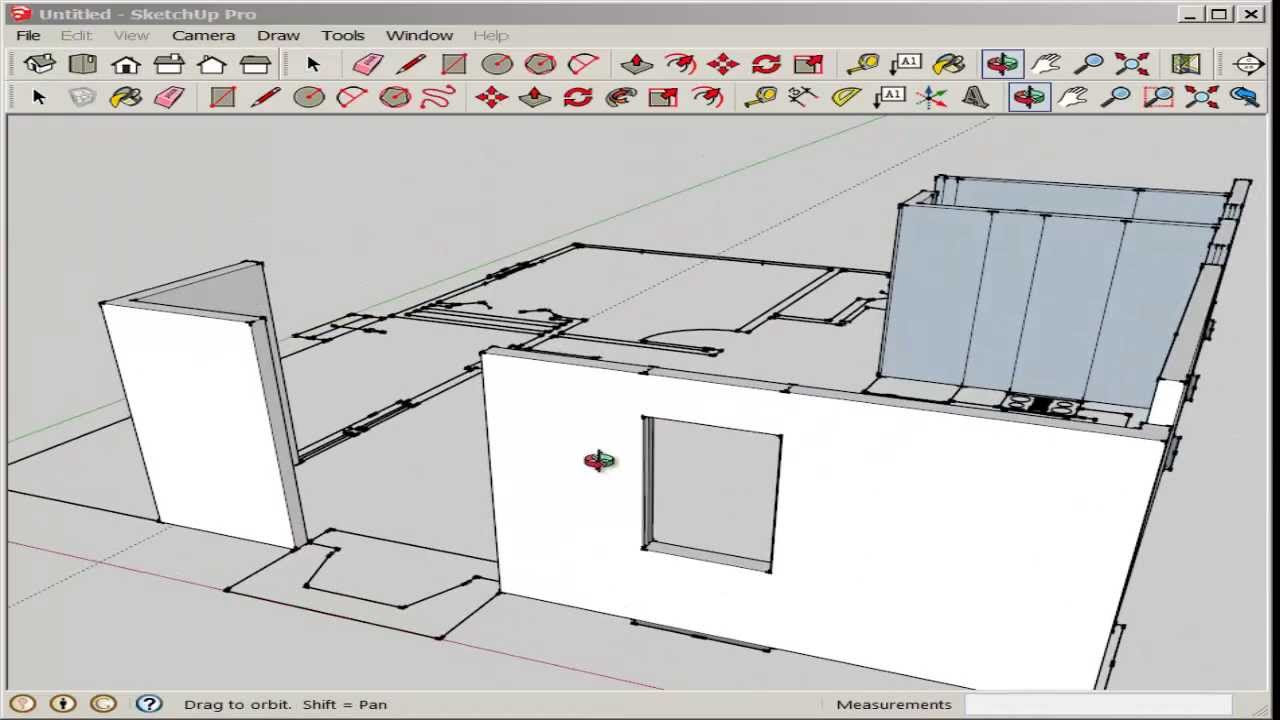Viewport: 1280px width, 720px height.
Task: Select the Text label tool in upper toolbar
Action: click(x=906, y=64)
